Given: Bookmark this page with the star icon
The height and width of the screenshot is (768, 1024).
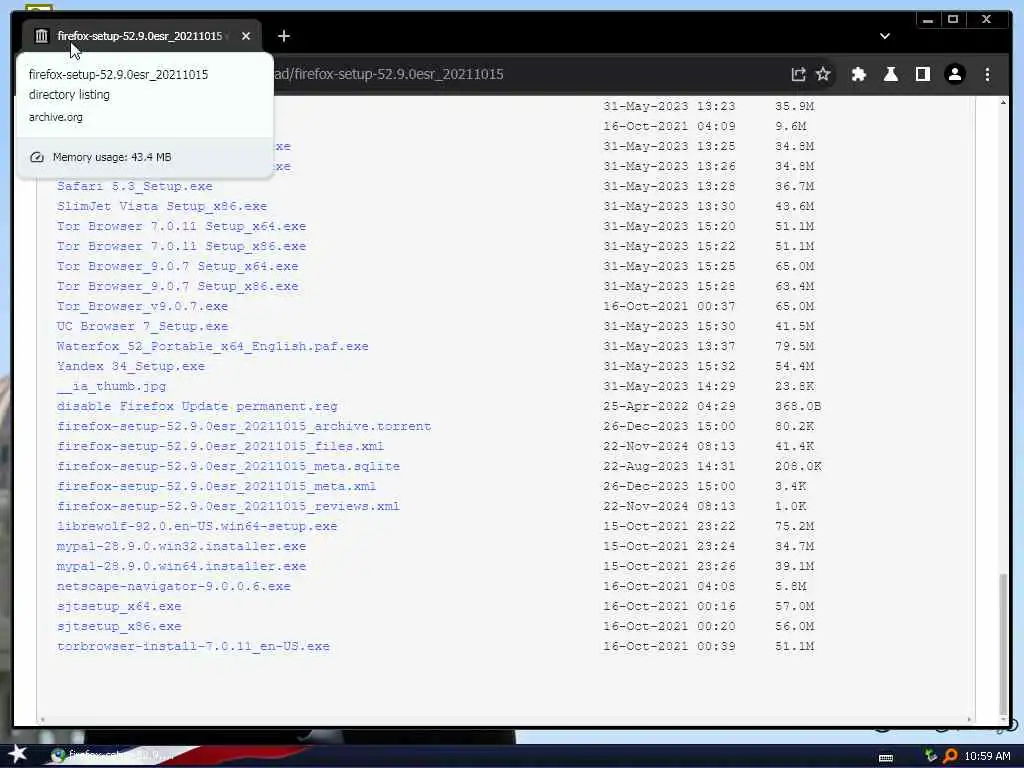Looking at the screenshot, I should 823,74.
